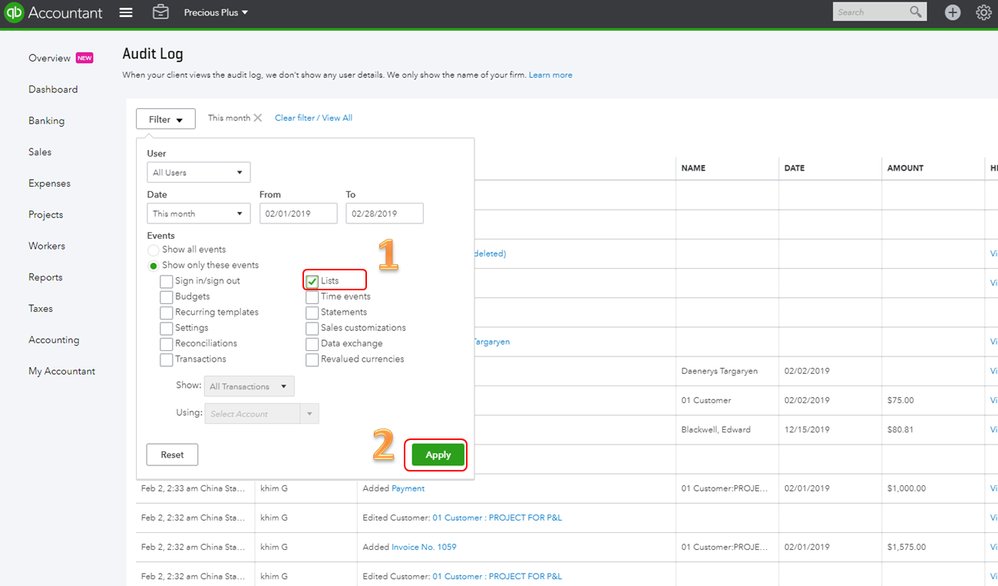The height and width of the screenshot is (586, 998).
Task: Open Workers in the sidebar
Action: pyautogui.click(x=46, y=246)
